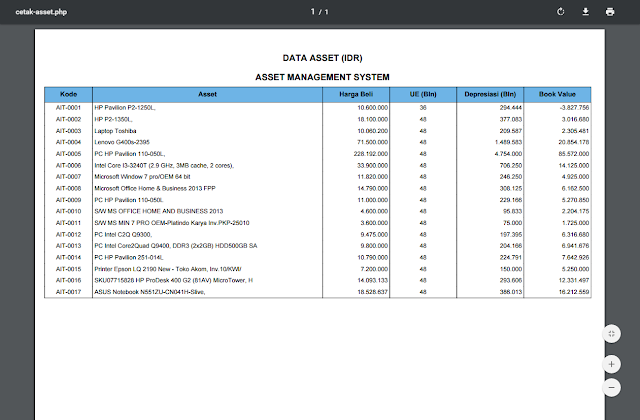The image size is (640, 420).
Task: Select asset Microsoft Window 7 pro/OEM
Action: pyautogui.click(x=142, y=177)
